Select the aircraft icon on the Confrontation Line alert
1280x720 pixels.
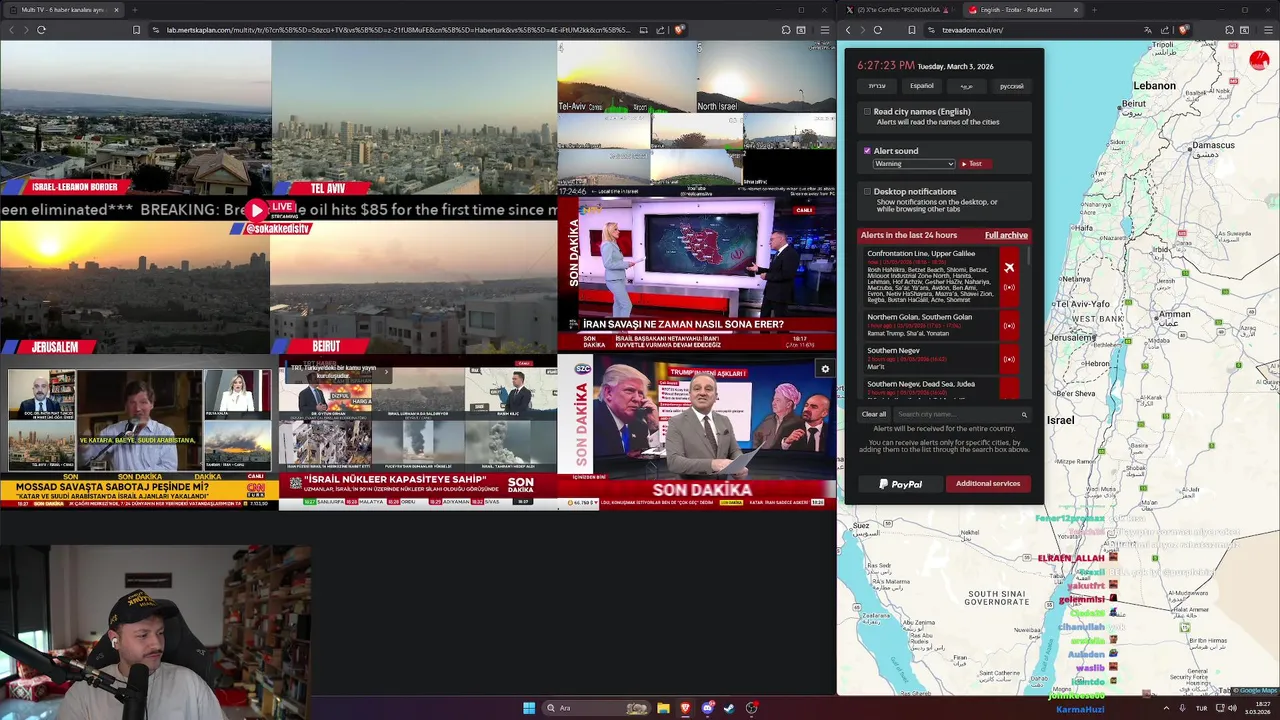coord(1009,267)
